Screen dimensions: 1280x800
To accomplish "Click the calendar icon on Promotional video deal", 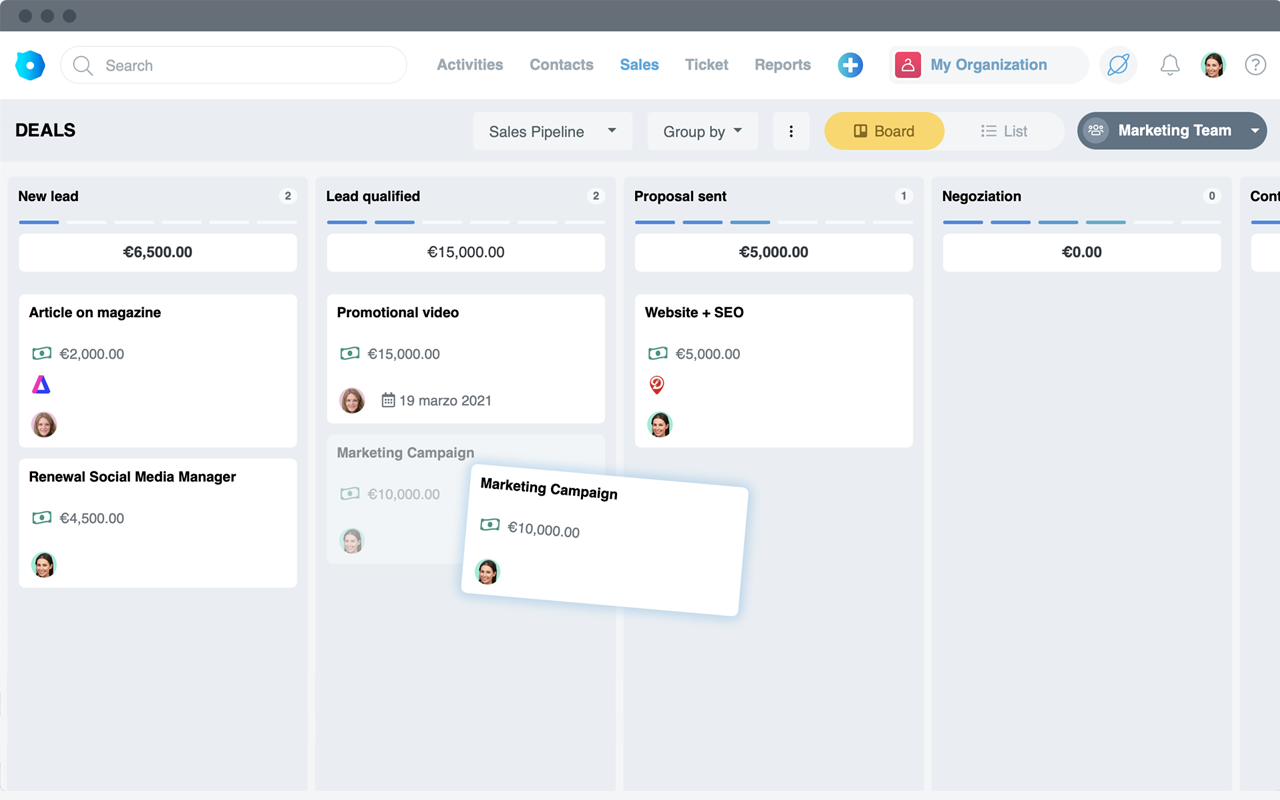I will tap(389, 400).
